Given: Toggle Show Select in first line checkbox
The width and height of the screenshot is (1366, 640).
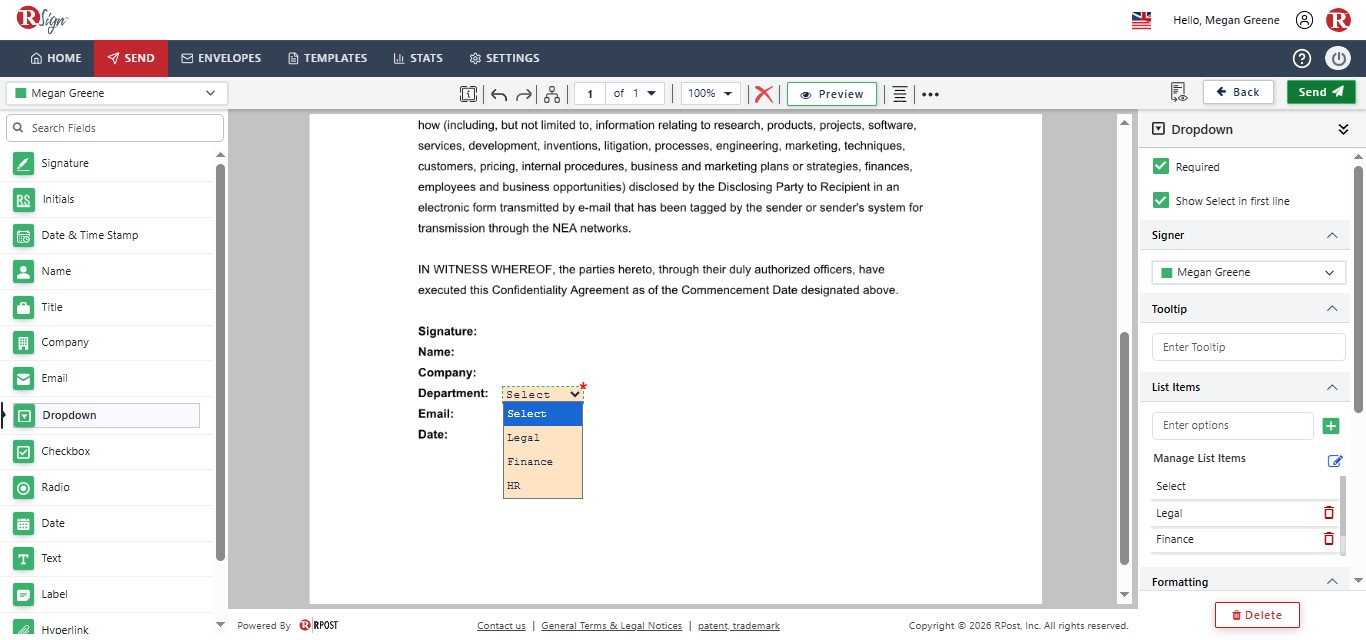Looking at the screenshot, I should pos(1161,200).
